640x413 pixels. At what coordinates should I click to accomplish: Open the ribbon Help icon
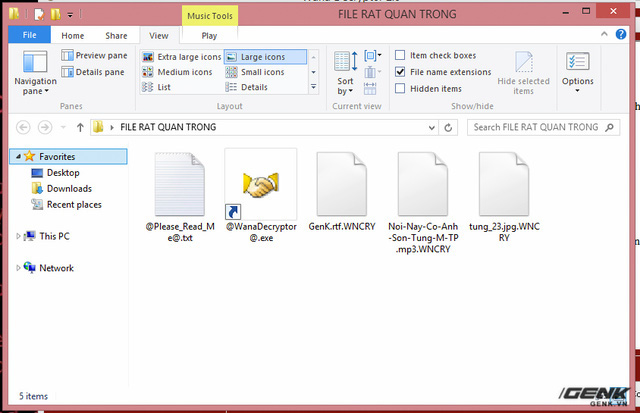click(x=621, y=34)
